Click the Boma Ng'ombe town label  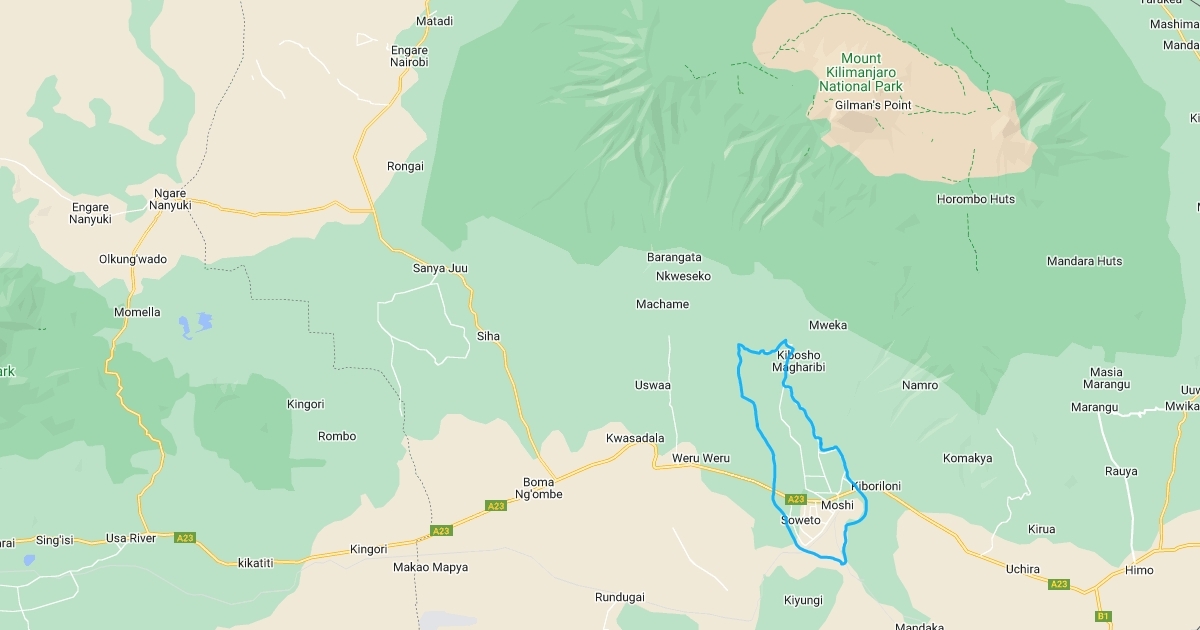coord(538,488)
